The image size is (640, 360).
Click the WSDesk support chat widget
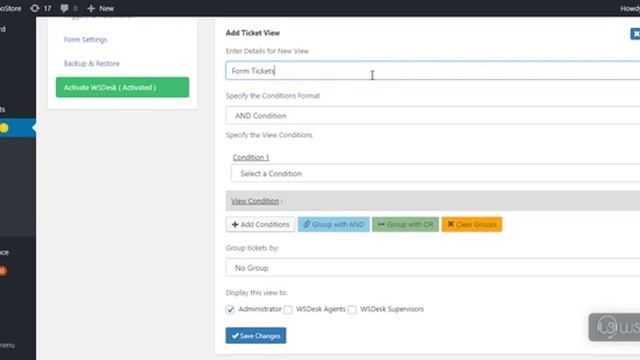(614, 327)
